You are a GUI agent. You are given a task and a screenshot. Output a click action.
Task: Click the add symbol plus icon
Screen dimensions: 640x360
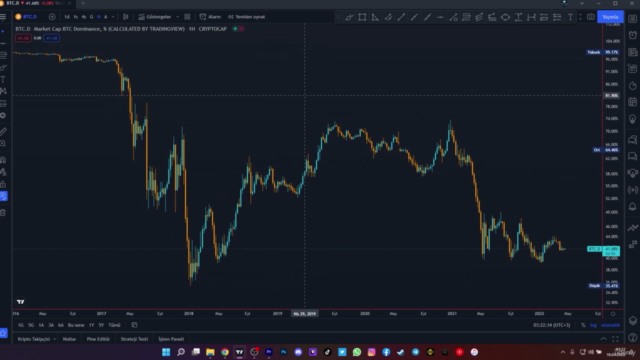[52, 17]
